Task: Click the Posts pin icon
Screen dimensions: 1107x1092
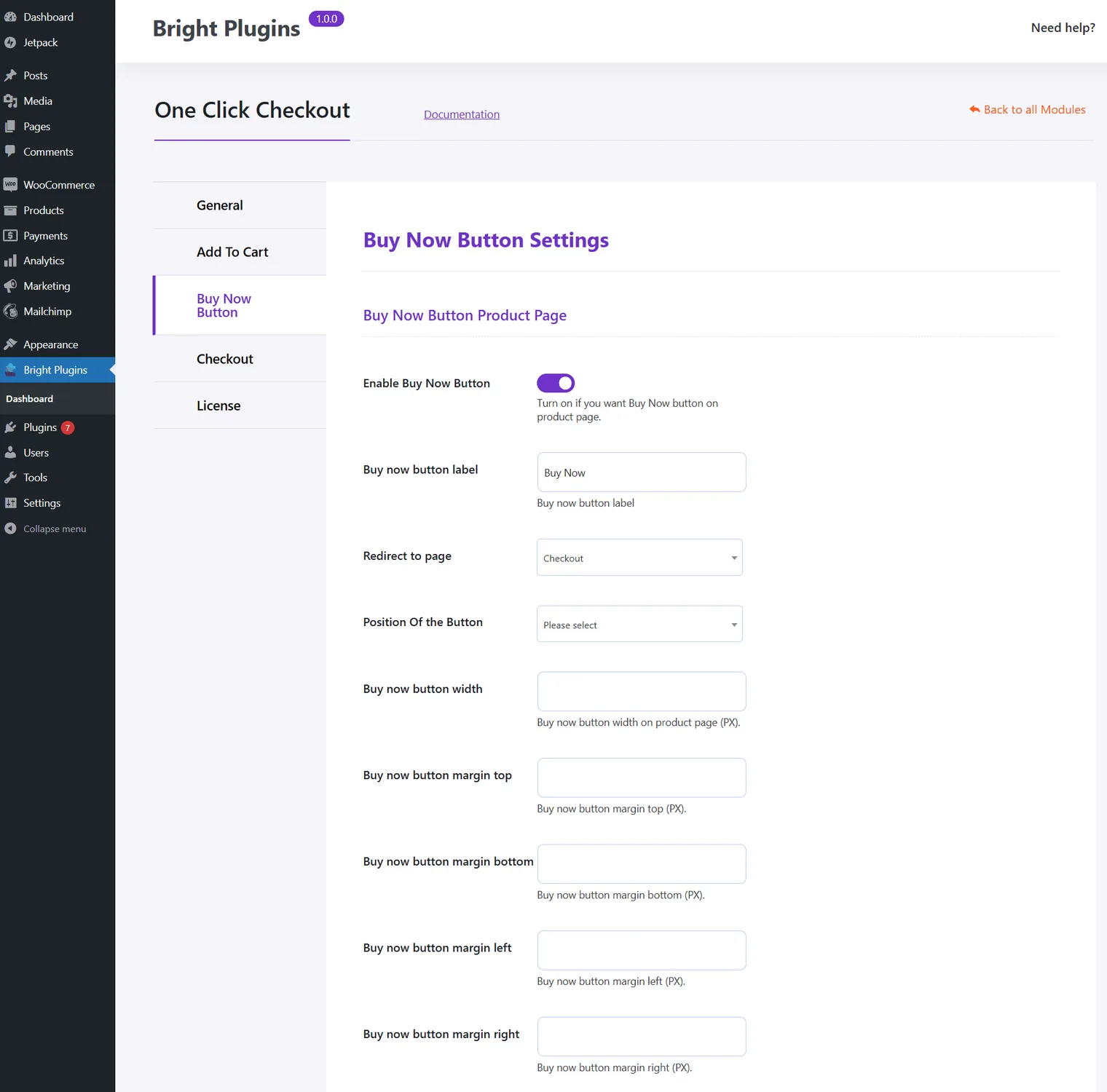Action: coord(10,76)
